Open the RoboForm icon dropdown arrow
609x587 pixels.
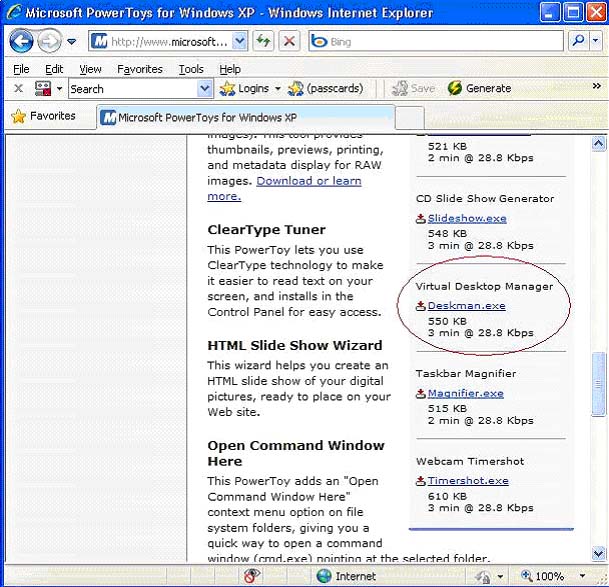pos(59,89)
